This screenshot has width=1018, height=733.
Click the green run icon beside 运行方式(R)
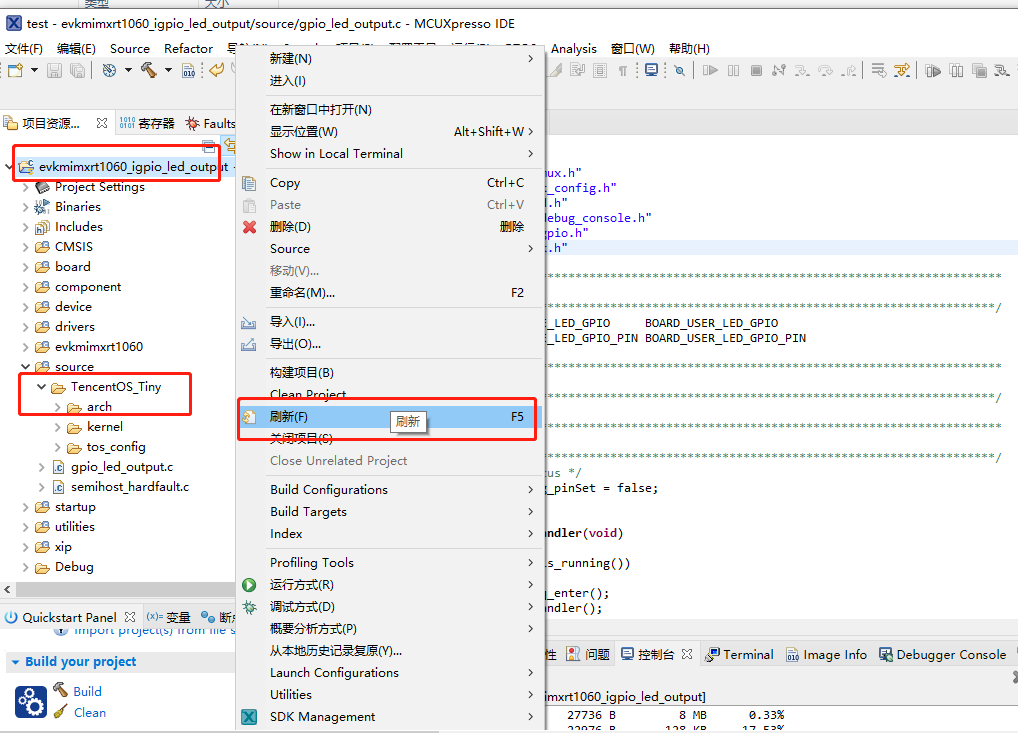[x=249, y=585]
